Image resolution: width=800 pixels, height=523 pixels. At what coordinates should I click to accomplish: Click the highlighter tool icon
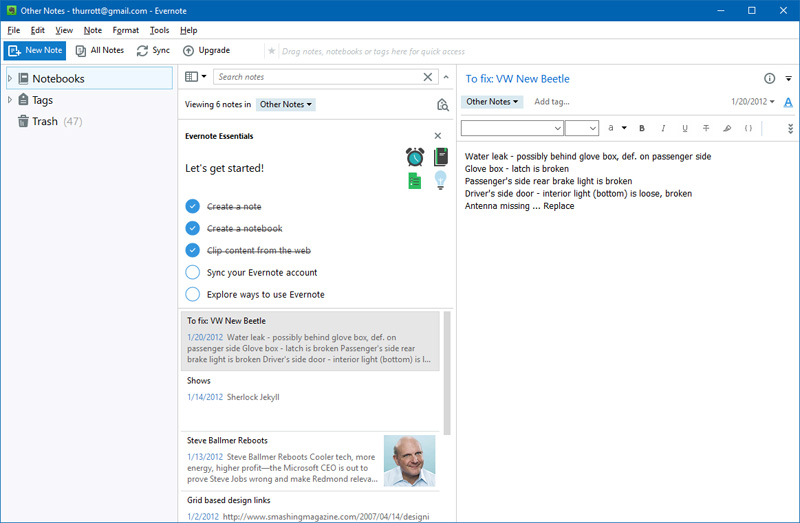click(727, 128)
